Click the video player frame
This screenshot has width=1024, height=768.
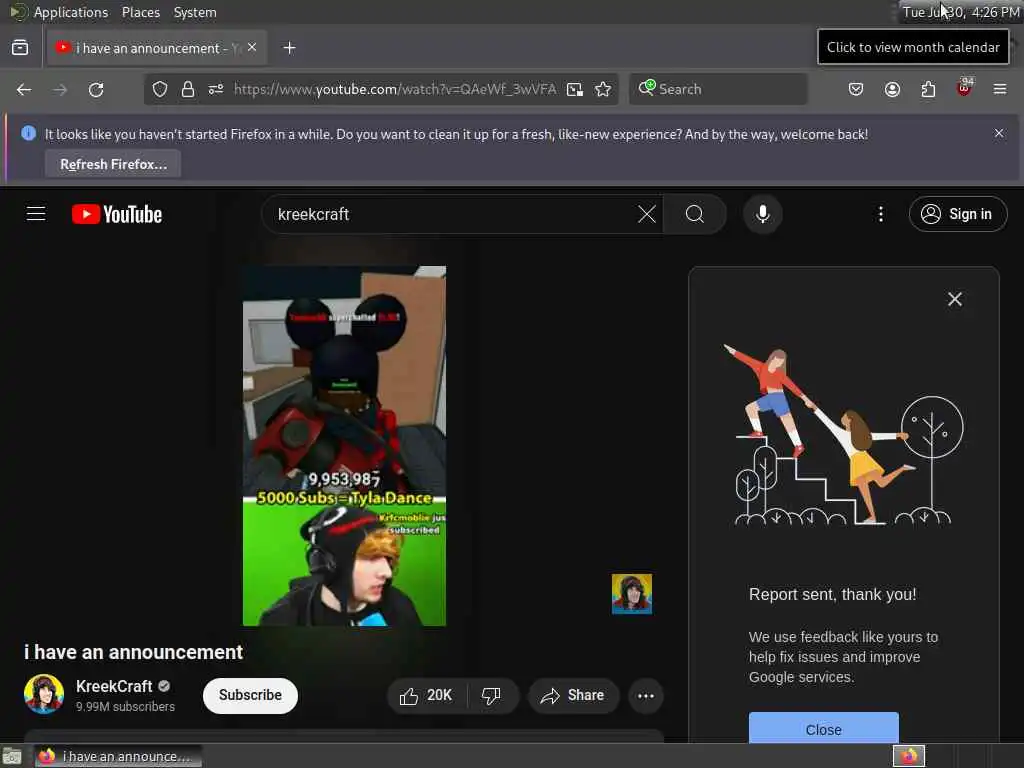click(345, 446)
